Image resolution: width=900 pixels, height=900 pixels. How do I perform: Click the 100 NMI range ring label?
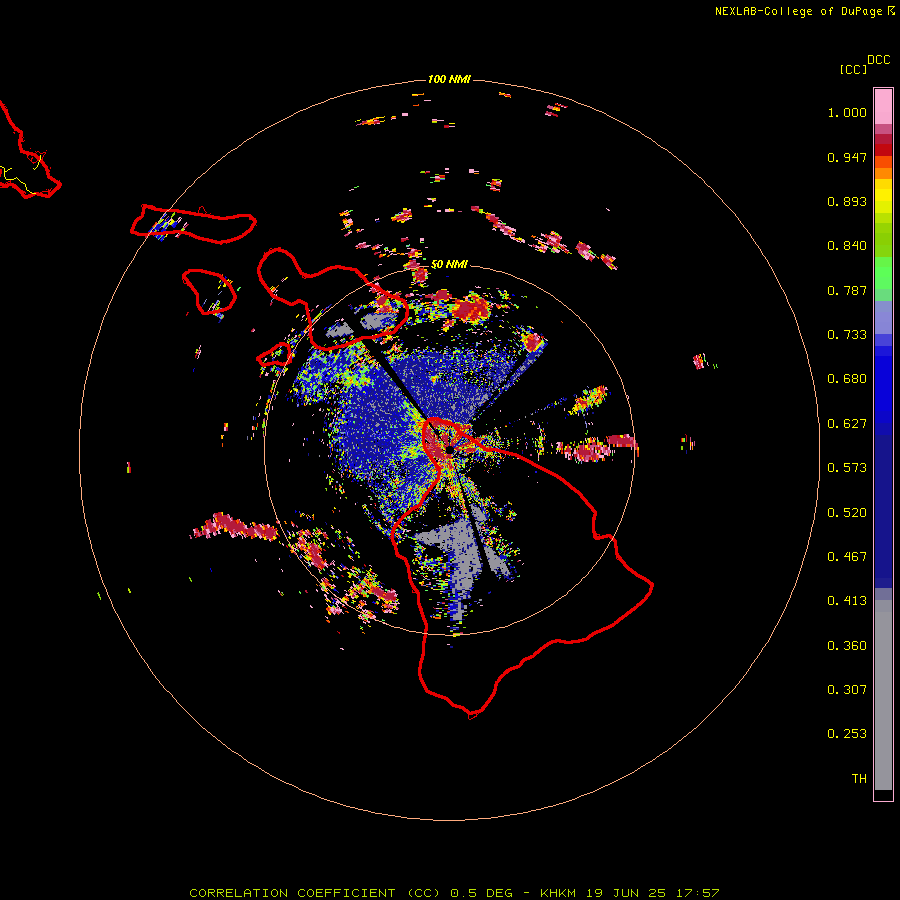tap(449, 79)
